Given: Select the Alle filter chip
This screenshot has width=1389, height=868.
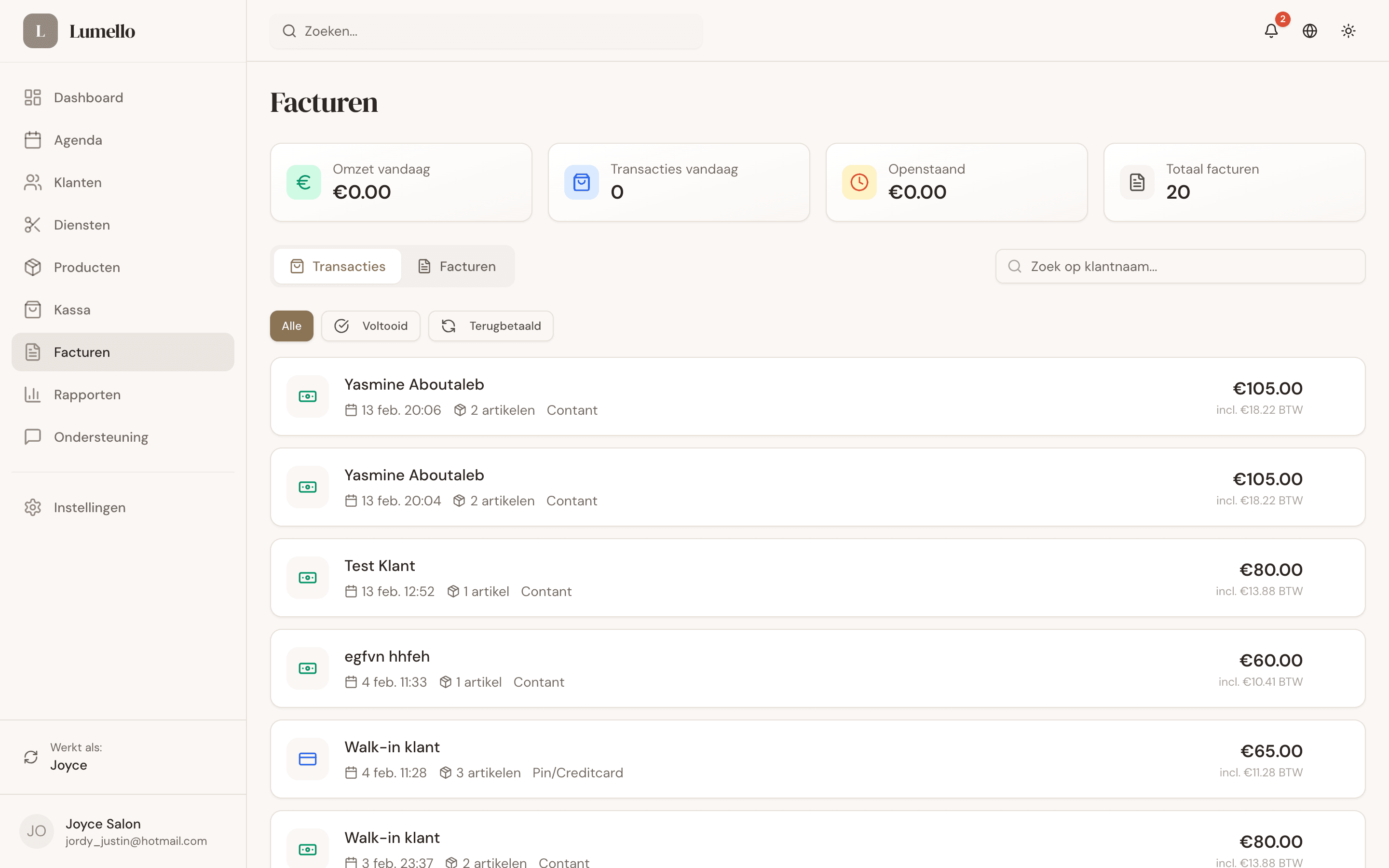Looking at the screenshot, I should (x=292, y=326).
